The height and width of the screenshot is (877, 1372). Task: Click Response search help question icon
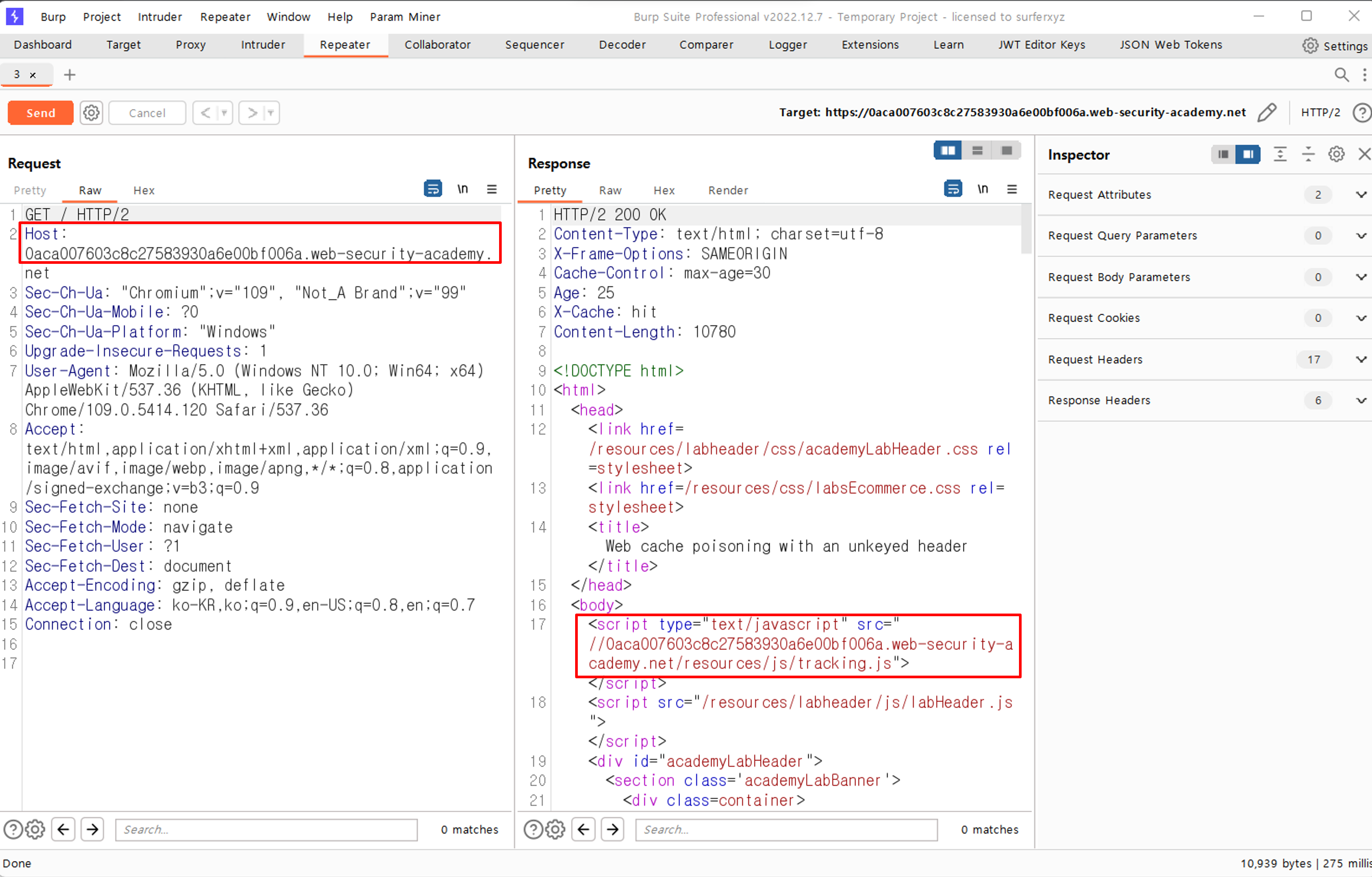pyautogui.click(x=533, y=830)
